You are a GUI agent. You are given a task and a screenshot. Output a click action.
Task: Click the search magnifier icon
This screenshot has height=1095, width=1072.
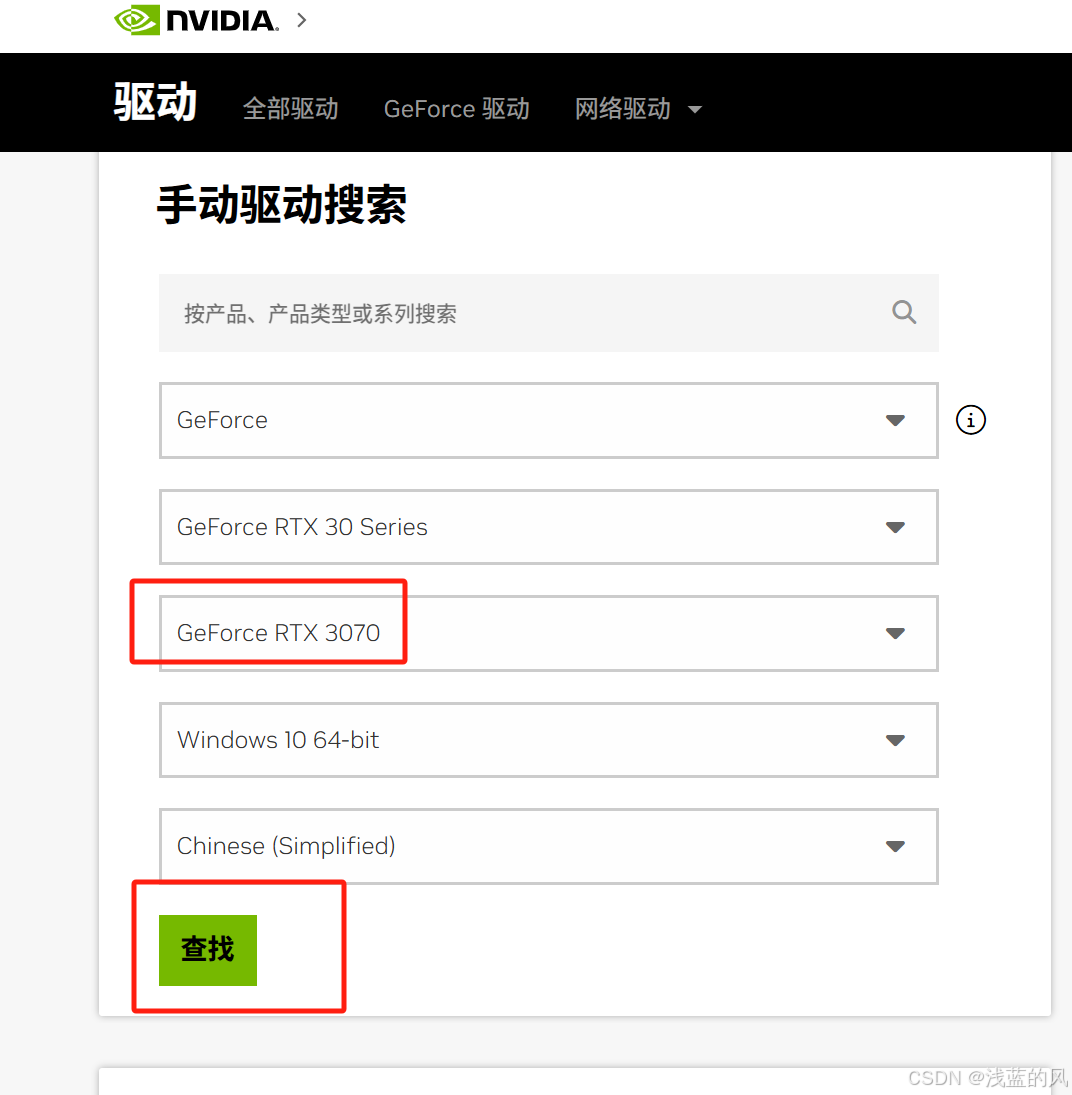(x=904, y=312)
